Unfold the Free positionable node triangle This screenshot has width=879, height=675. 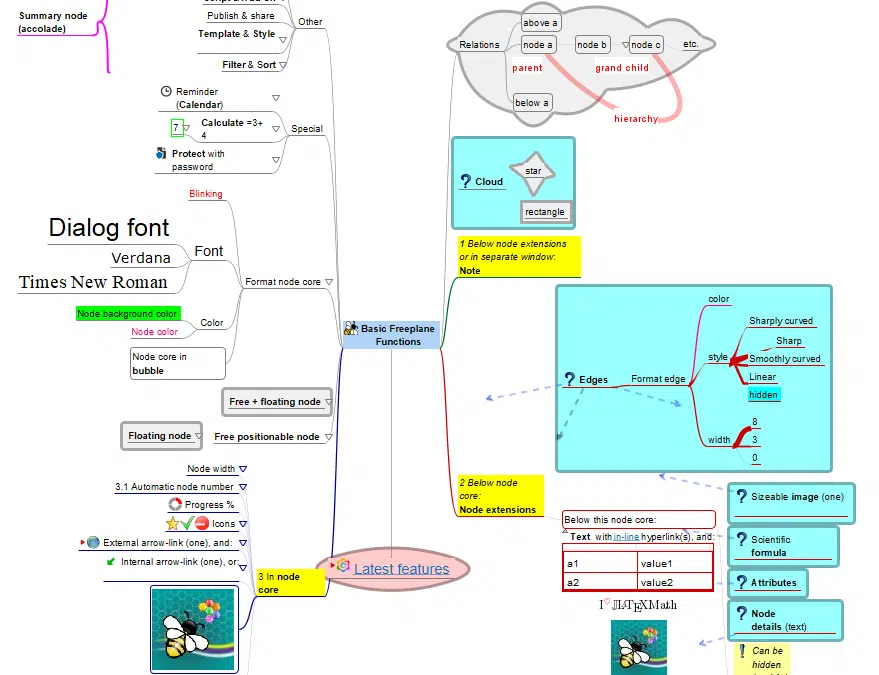pos(328,437)
